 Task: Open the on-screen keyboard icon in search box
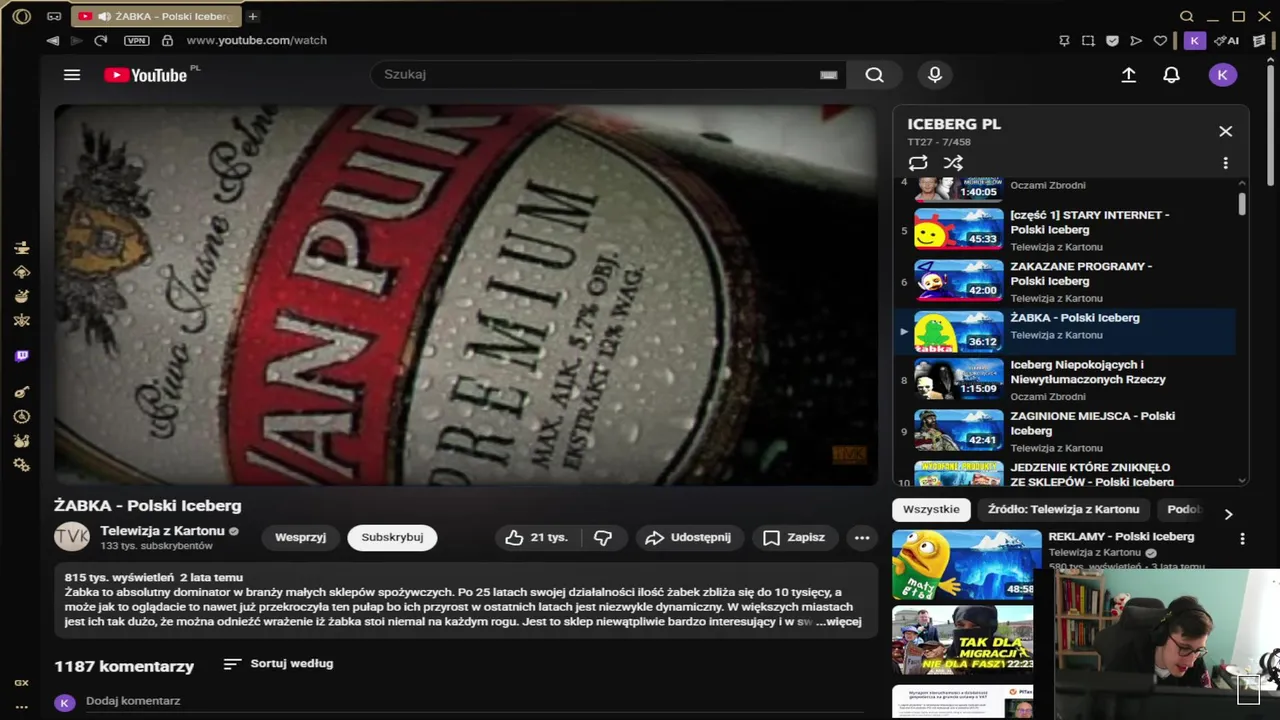click(828, 75)
